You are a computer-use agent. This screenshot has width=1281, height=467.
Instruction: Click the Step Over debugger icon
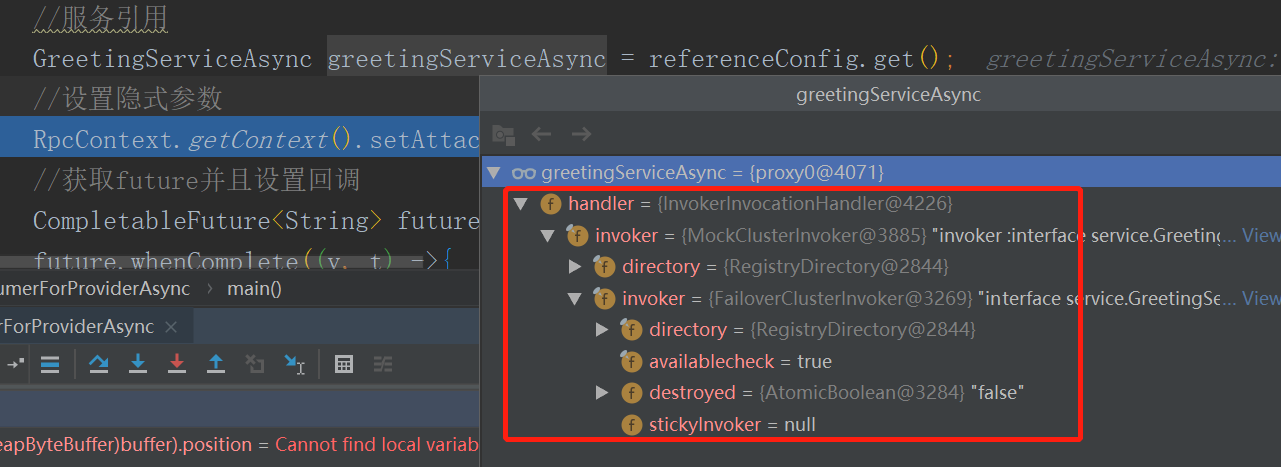pyautogui.click(x=99, y=364)
